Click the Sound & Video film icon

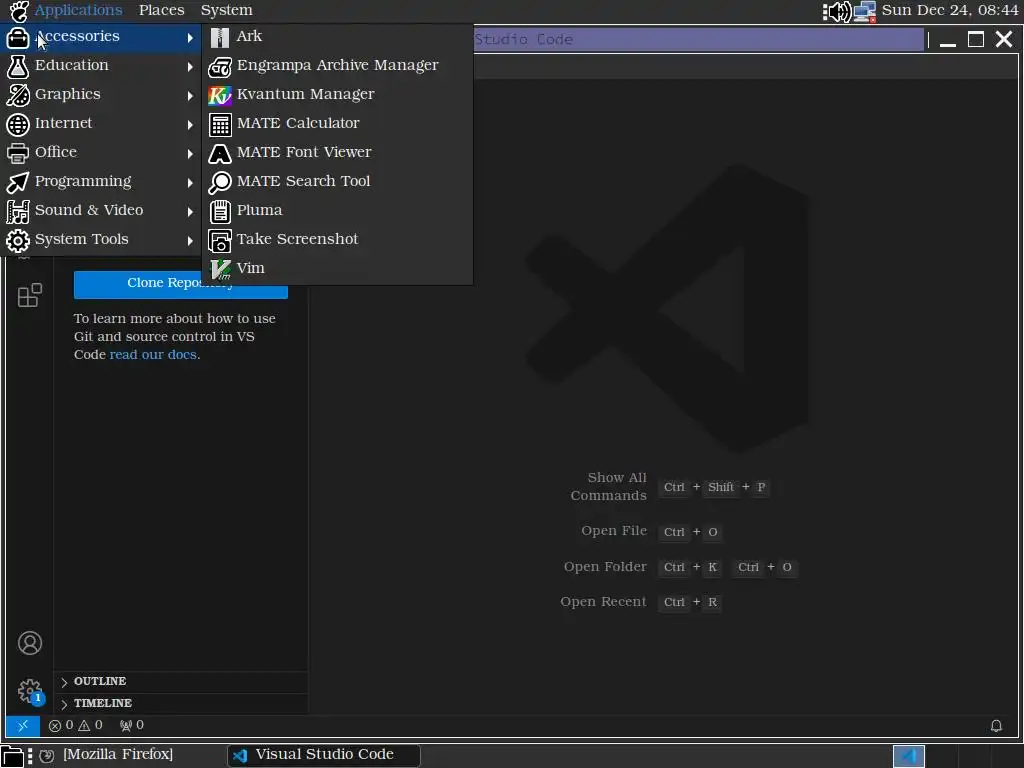coord(18,211)
